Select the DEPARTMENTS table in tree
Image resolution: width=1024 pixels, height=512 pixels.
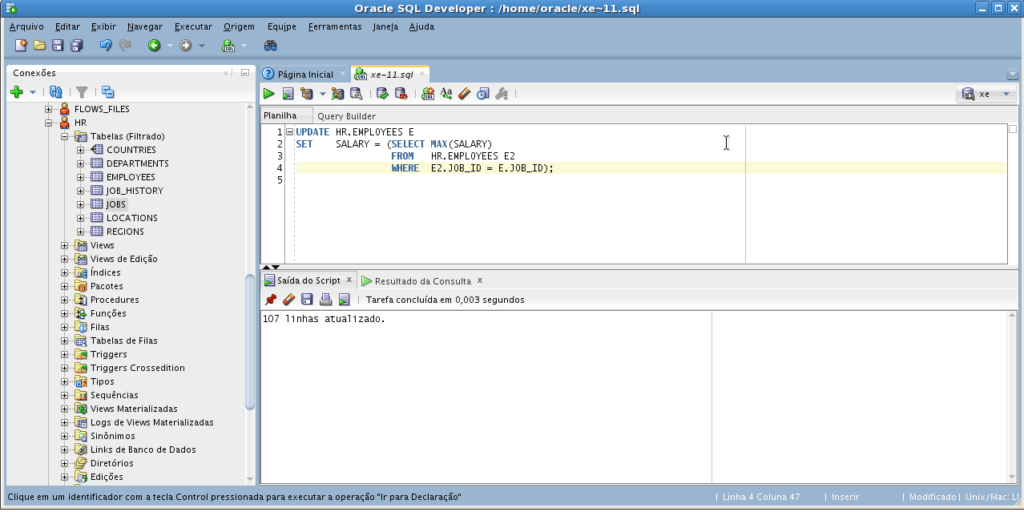click(137, 163)
